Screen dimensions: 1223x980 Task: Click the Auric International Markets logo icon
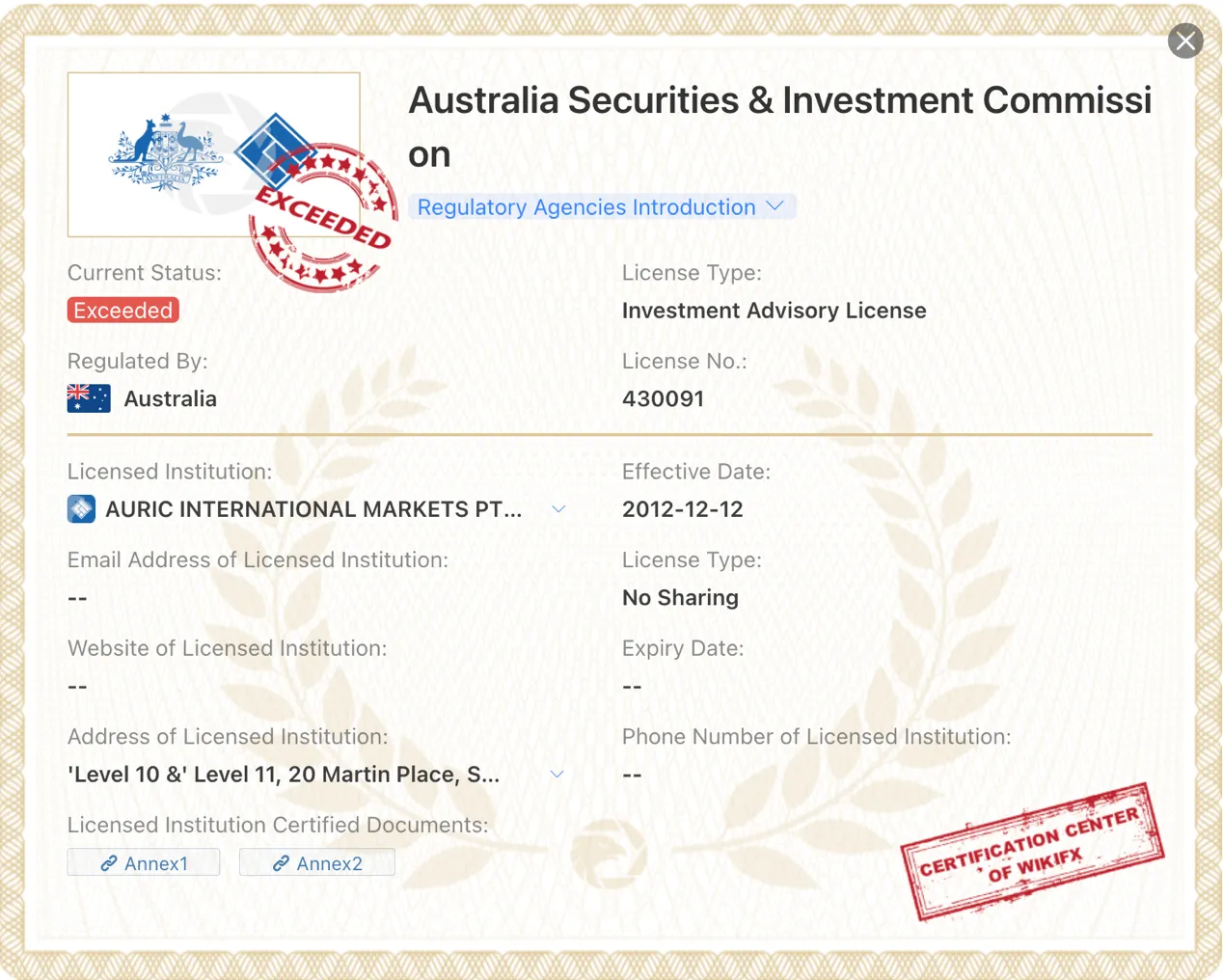(x=81, y=508)
